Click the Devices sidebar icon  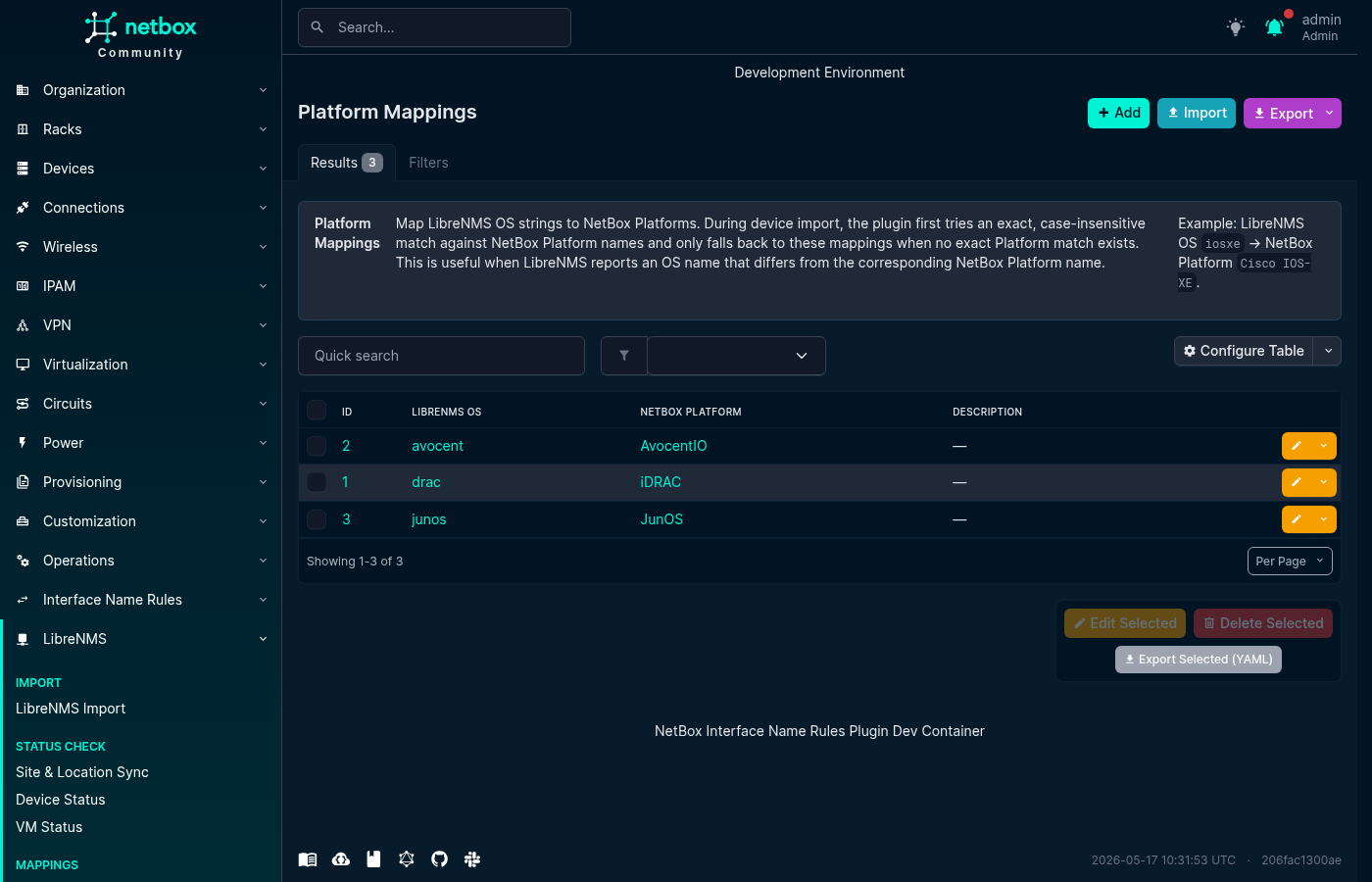23,169
